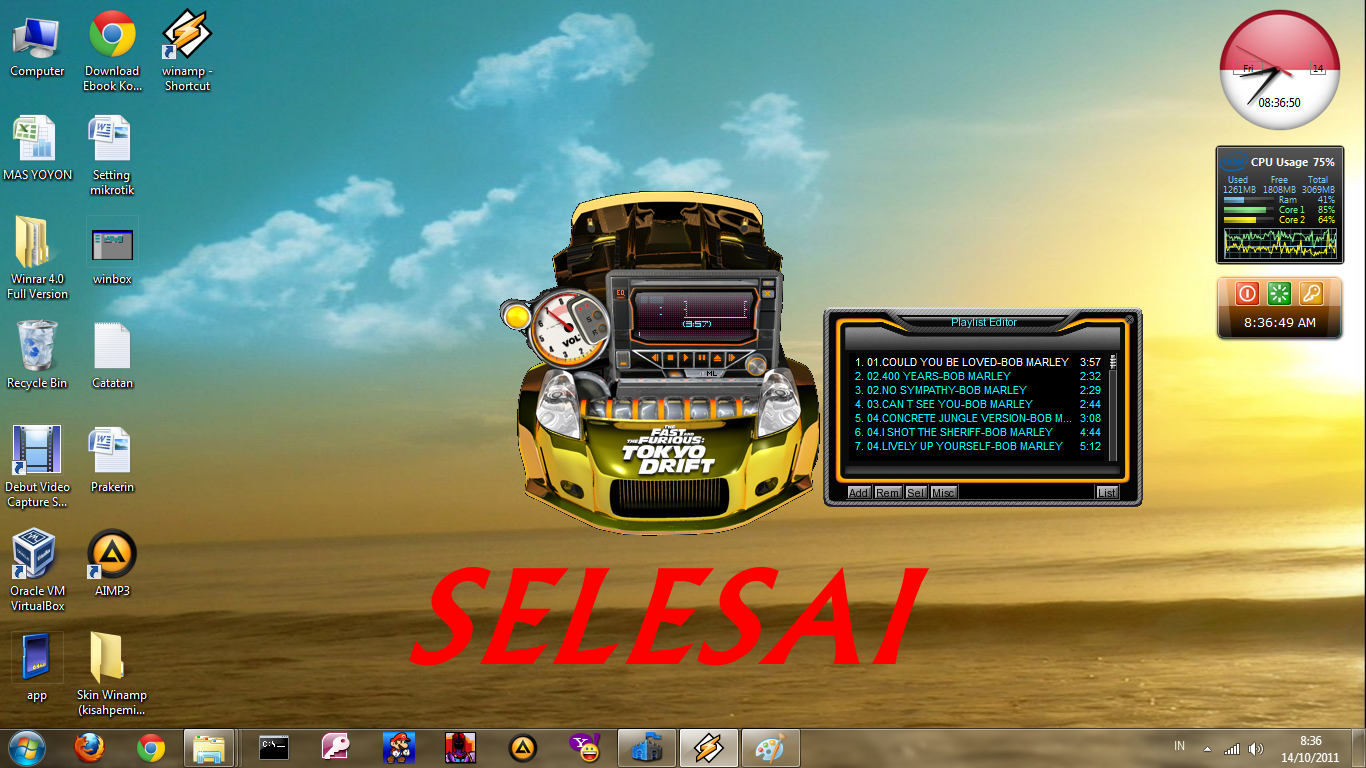Select the Recycle Bin icon
The width and height of the screenshot is (1366, 768).
pyautogui.click(x=37, y=355)
